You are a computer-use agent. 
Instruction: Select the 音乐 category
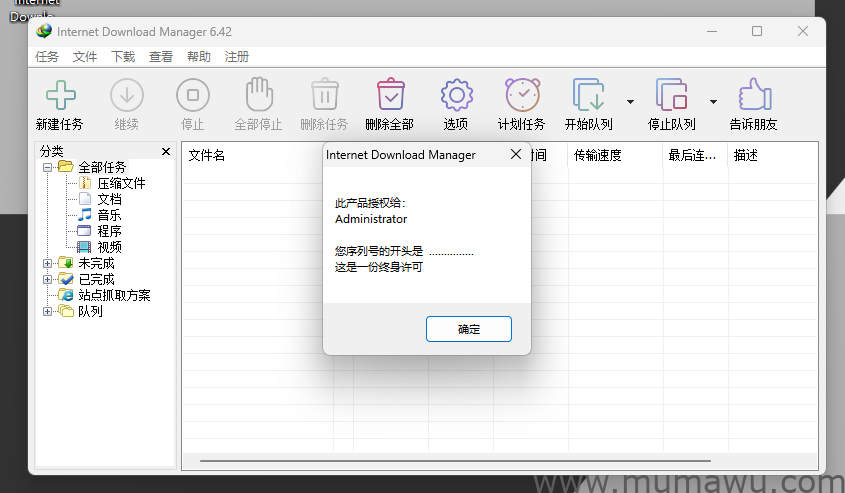coord(109,216)
